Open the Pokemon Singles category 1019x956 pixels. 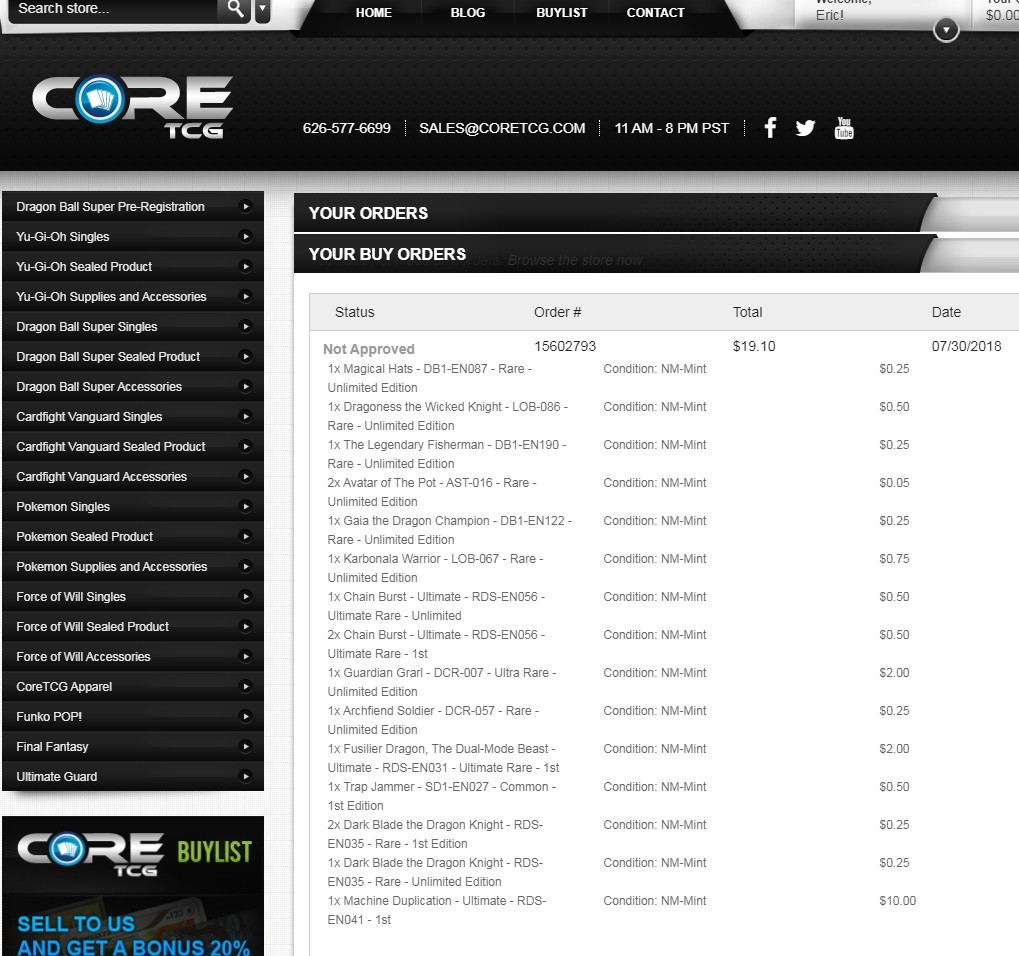[x=133, y=506]
